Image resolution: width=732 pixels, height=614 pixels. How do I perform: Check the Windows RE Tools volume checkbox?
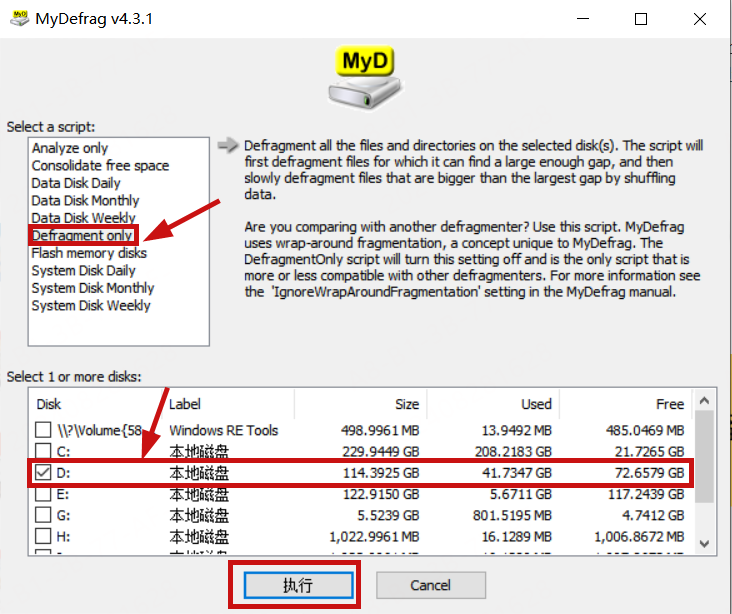43,430
